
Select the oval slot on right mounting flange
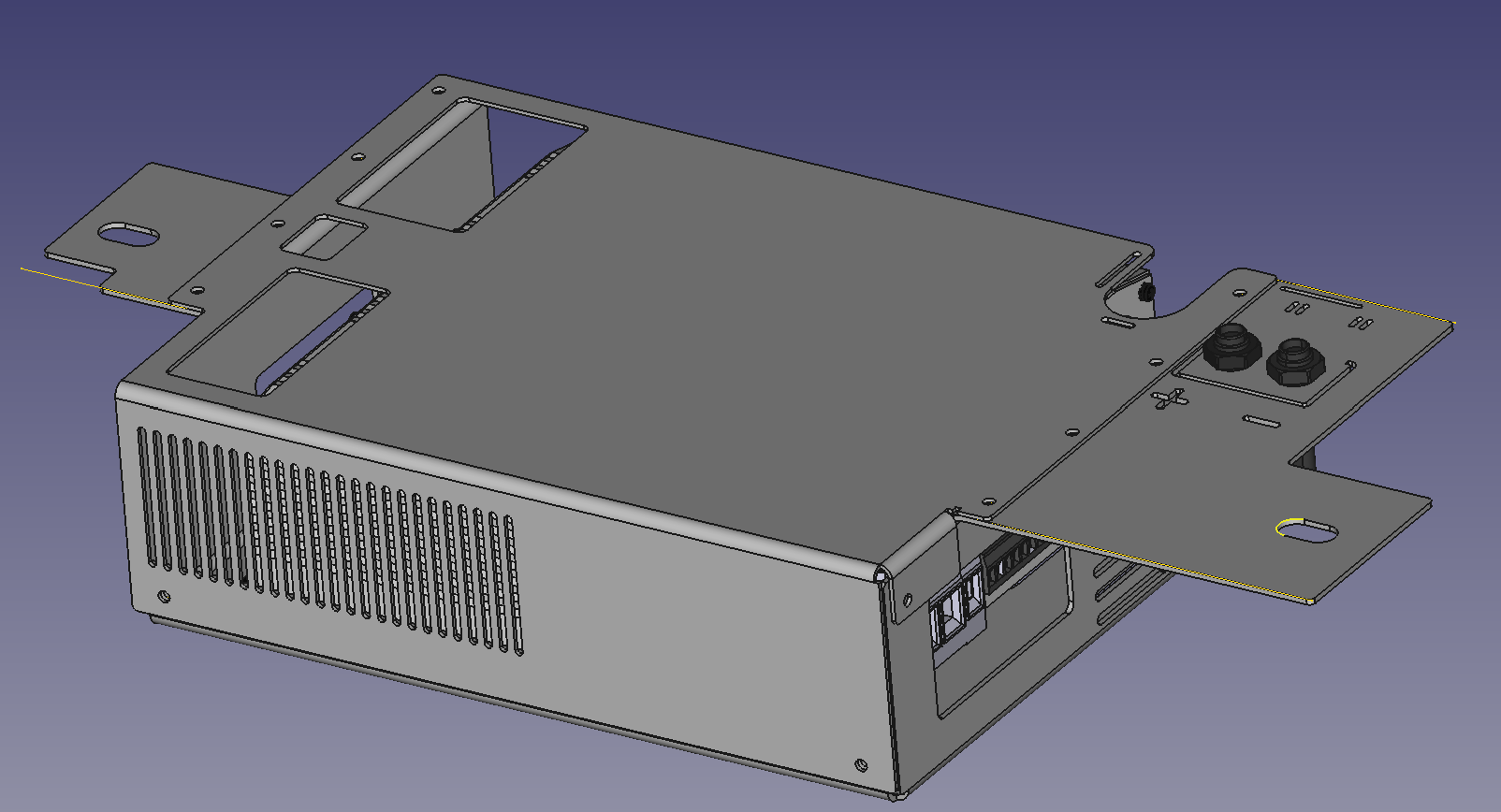click(1307, 531)
